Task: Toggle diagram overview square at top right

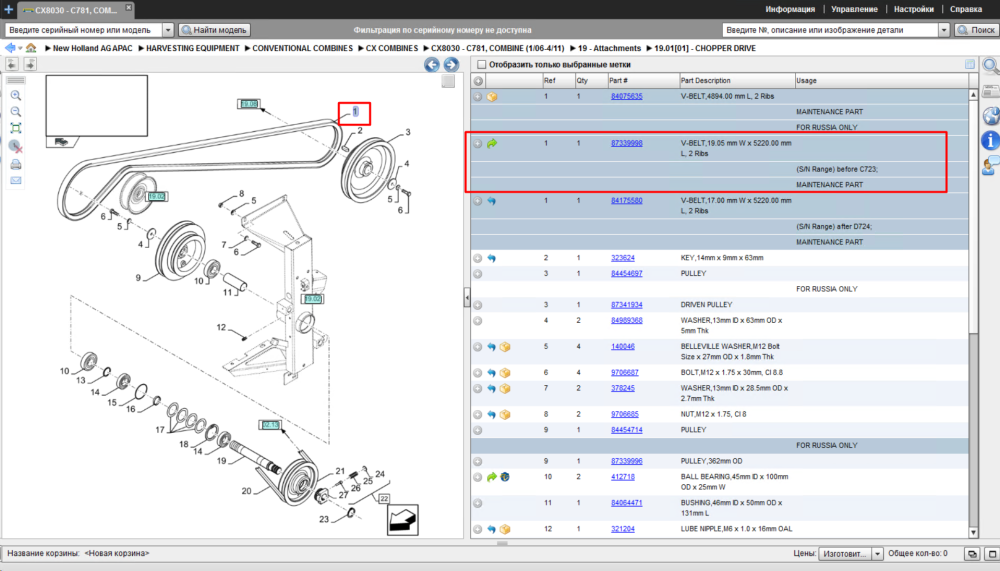Action: click(x=448, y=81)
